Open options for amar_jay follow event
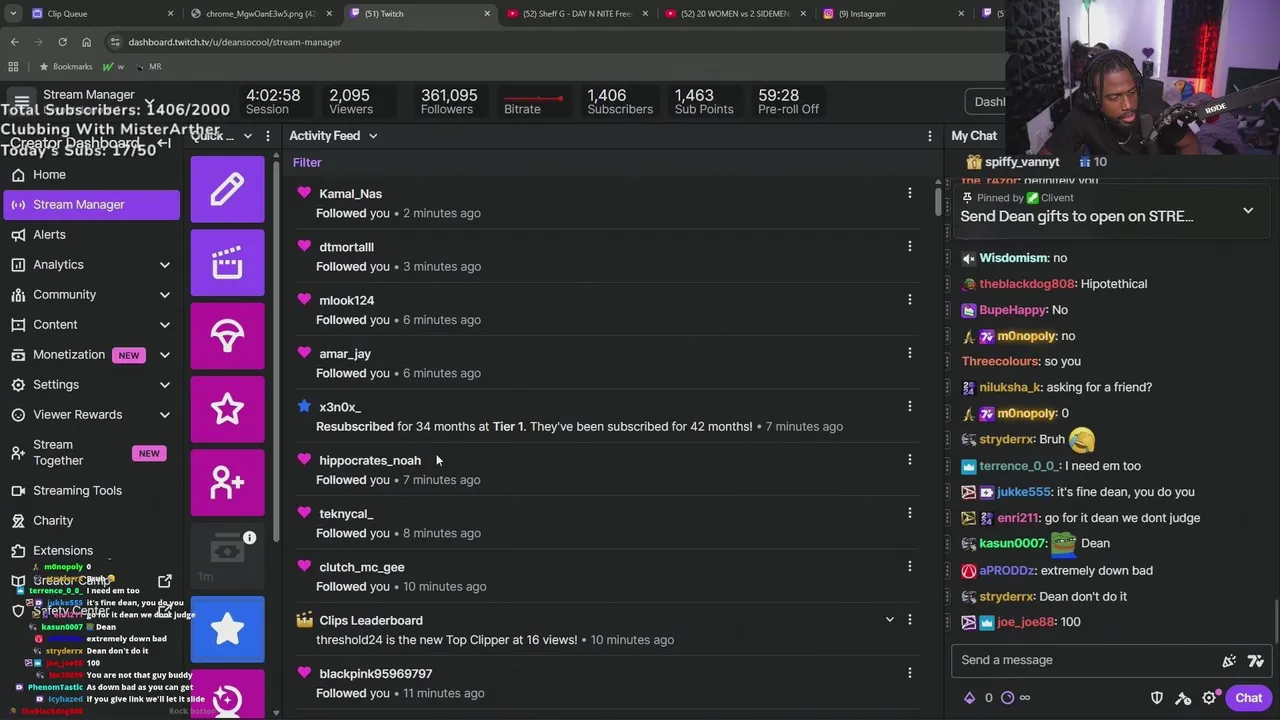 [x=910, y=353]
